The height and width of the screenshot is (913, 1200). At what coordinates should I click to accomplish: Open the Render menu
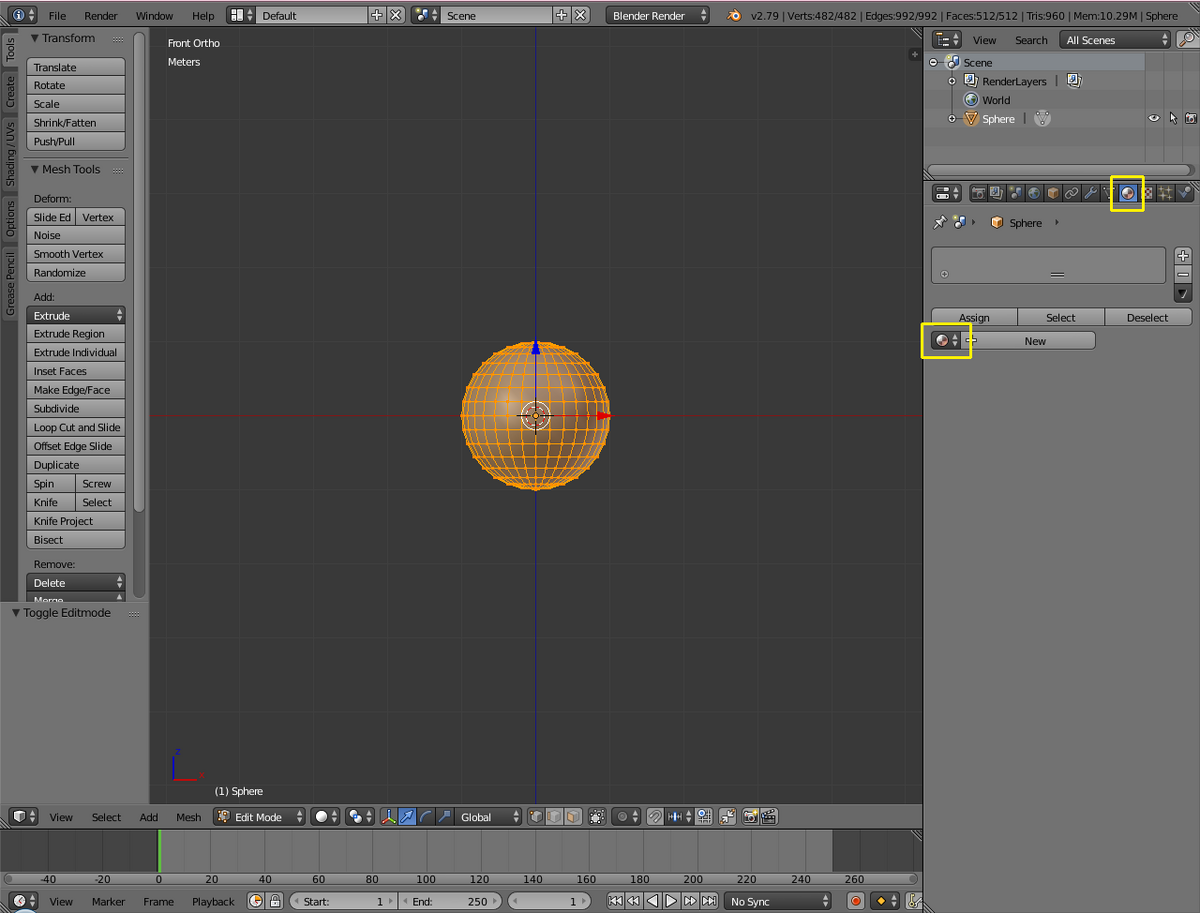click(100, 15)
